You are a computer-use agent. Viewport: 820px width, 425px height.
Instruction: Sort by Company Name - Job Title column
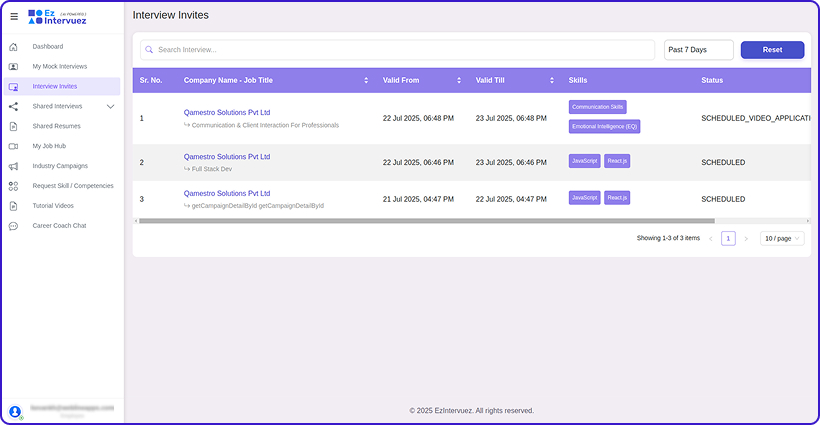(366, 80)
